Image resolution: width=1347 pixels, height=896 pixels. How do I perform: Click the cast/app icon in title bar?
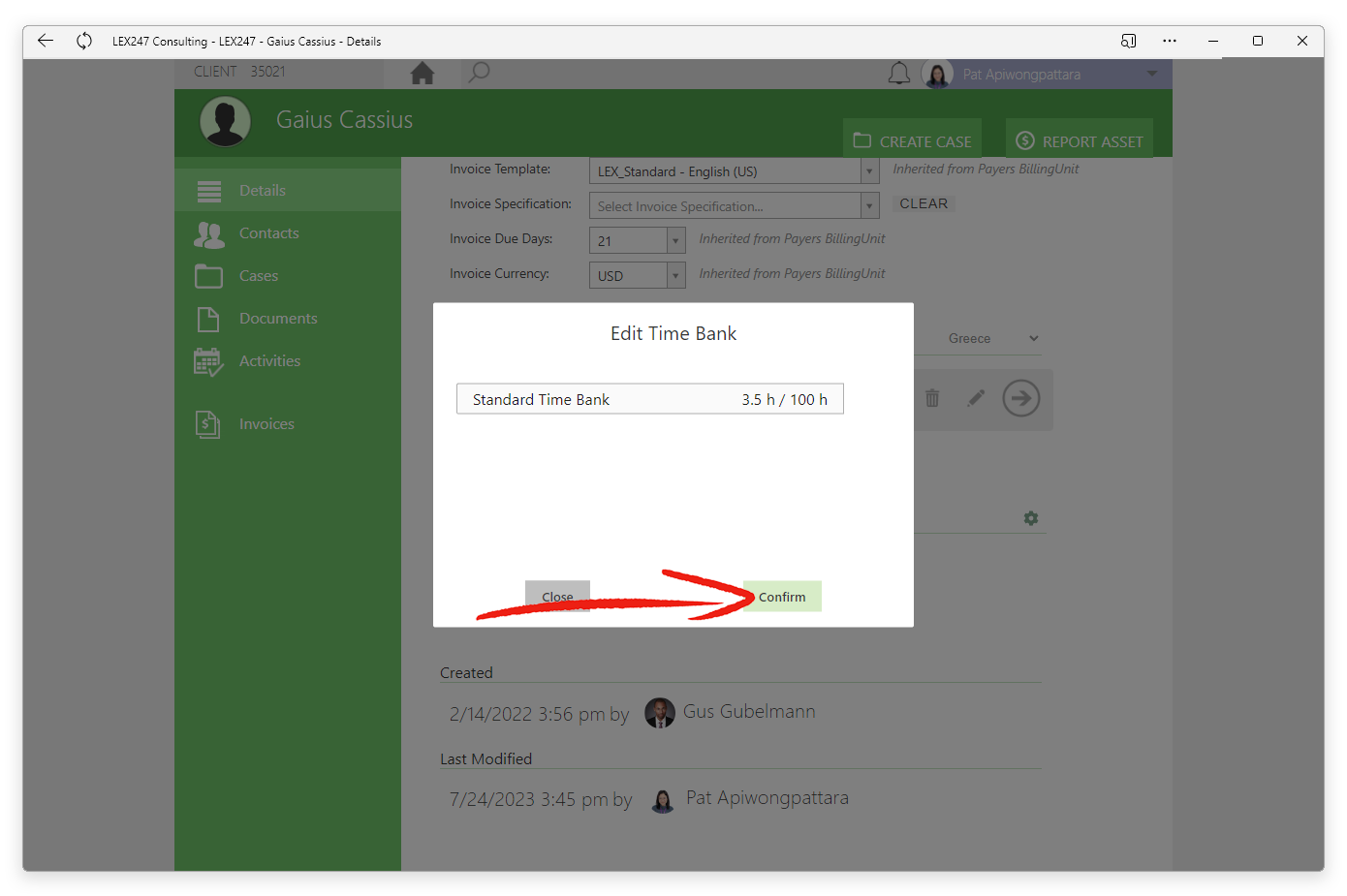1128,41
